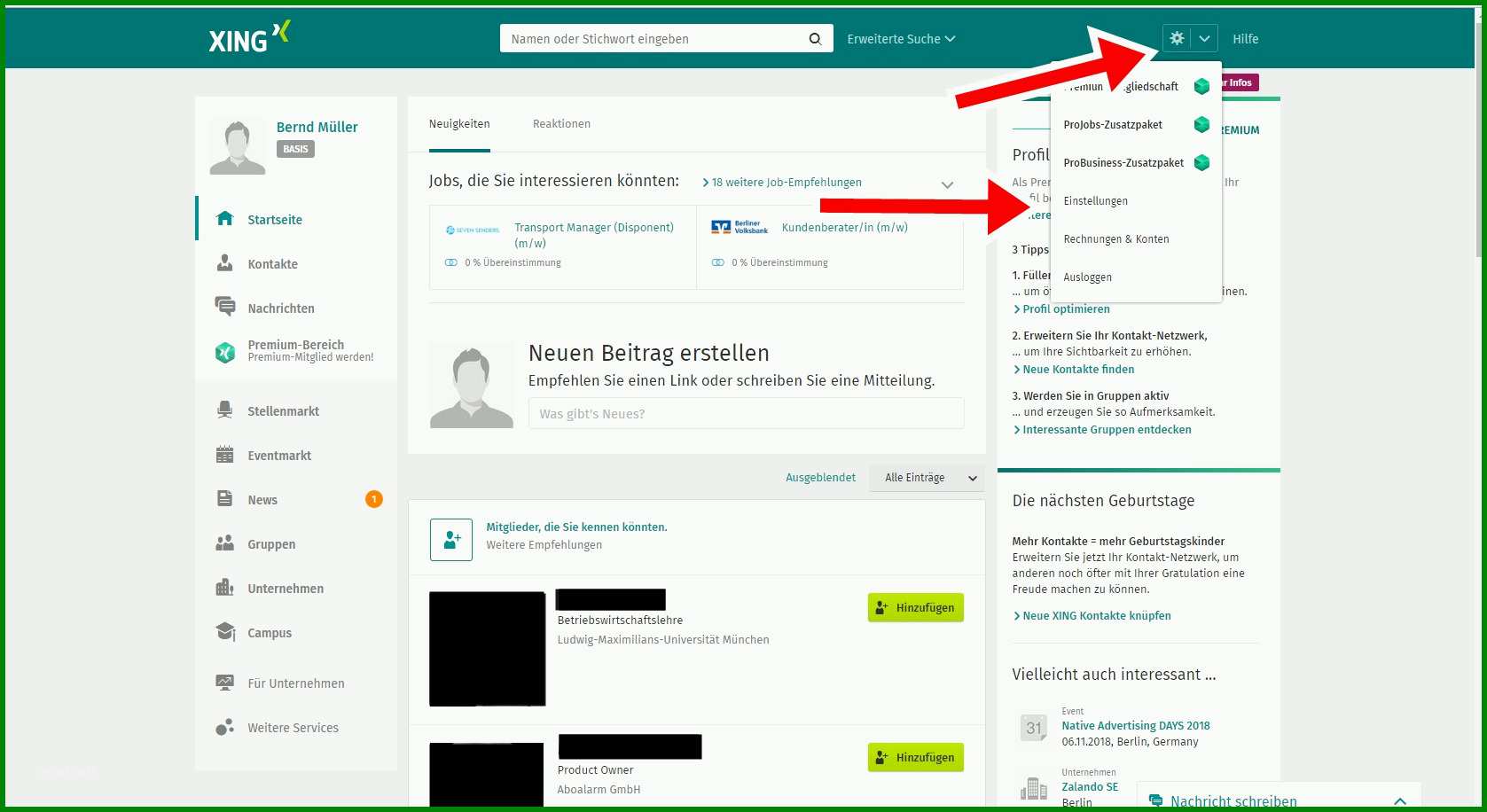Click the Eventmarkt calendar icon
The height and width of the screenshot is (812, 1487).
pyautogui.click(x=225, y=455)
